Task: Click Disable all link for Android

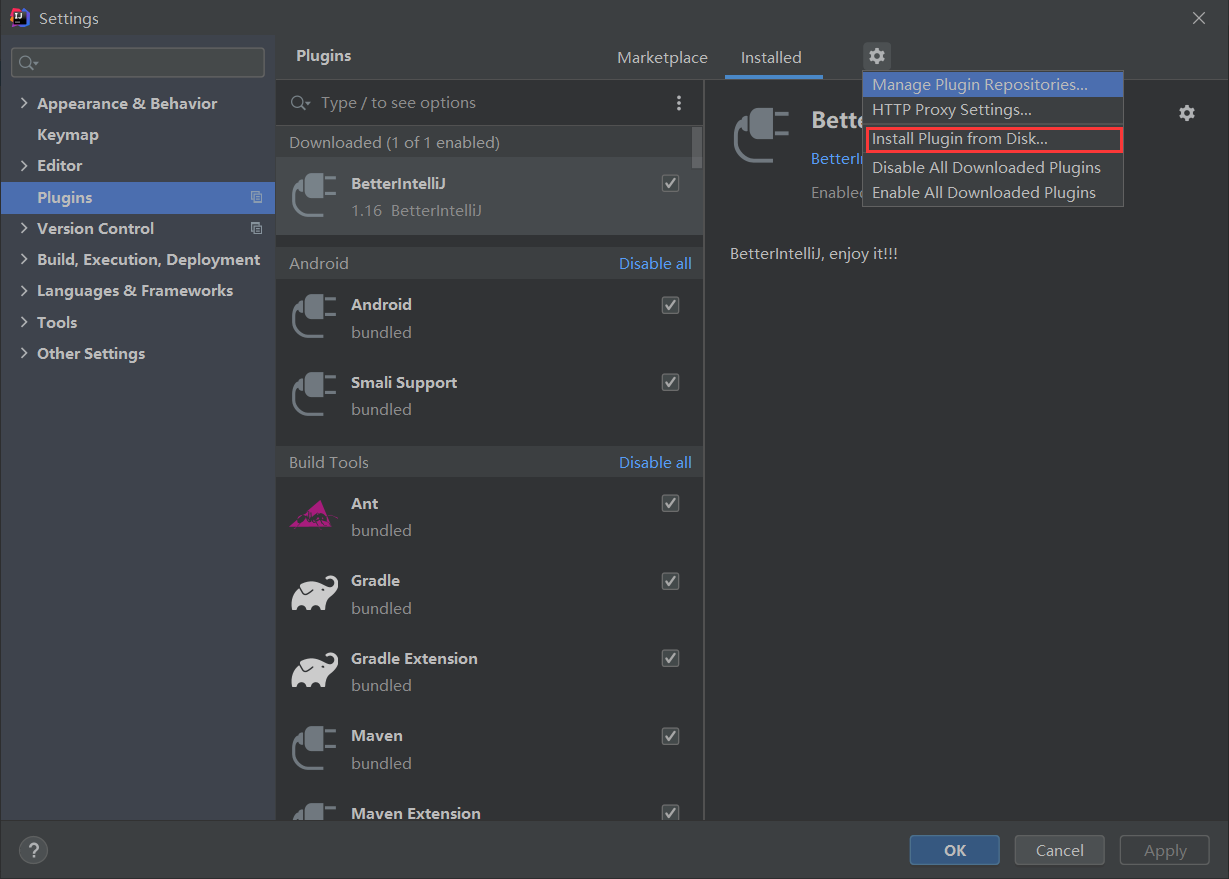Action: pos(655,264)
